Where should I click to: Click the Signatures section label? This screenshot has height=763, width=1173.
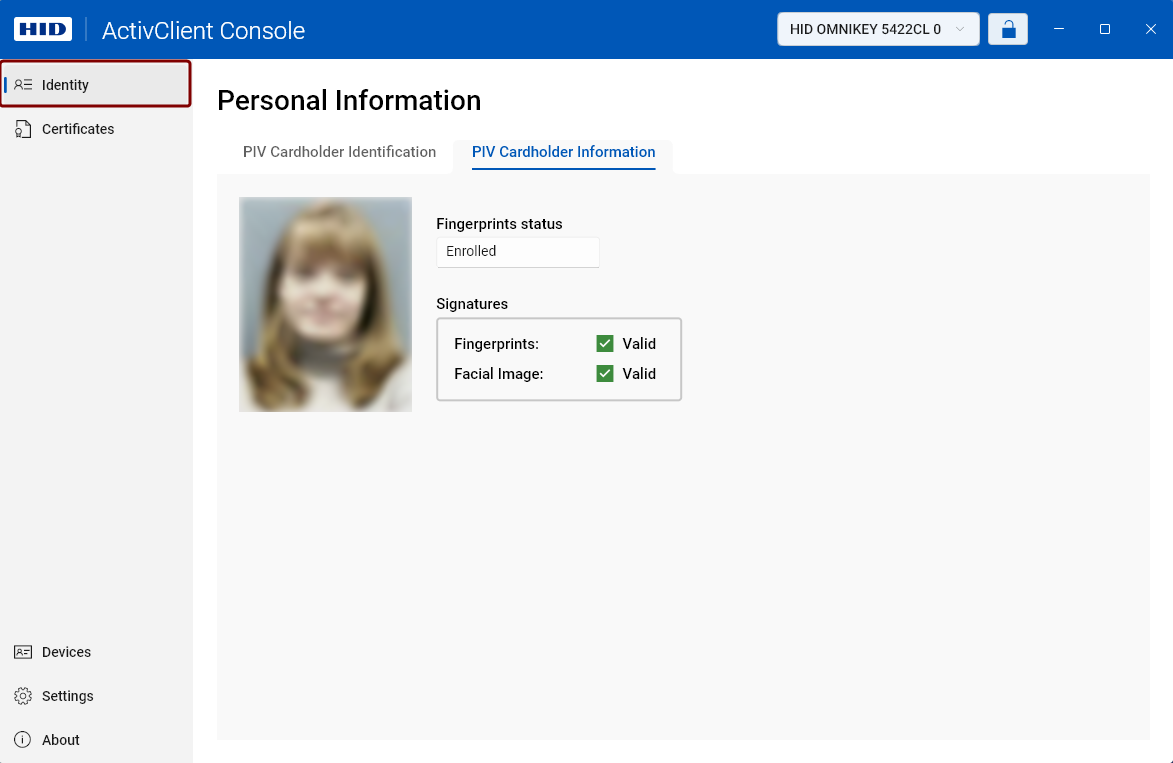[472, 304]
